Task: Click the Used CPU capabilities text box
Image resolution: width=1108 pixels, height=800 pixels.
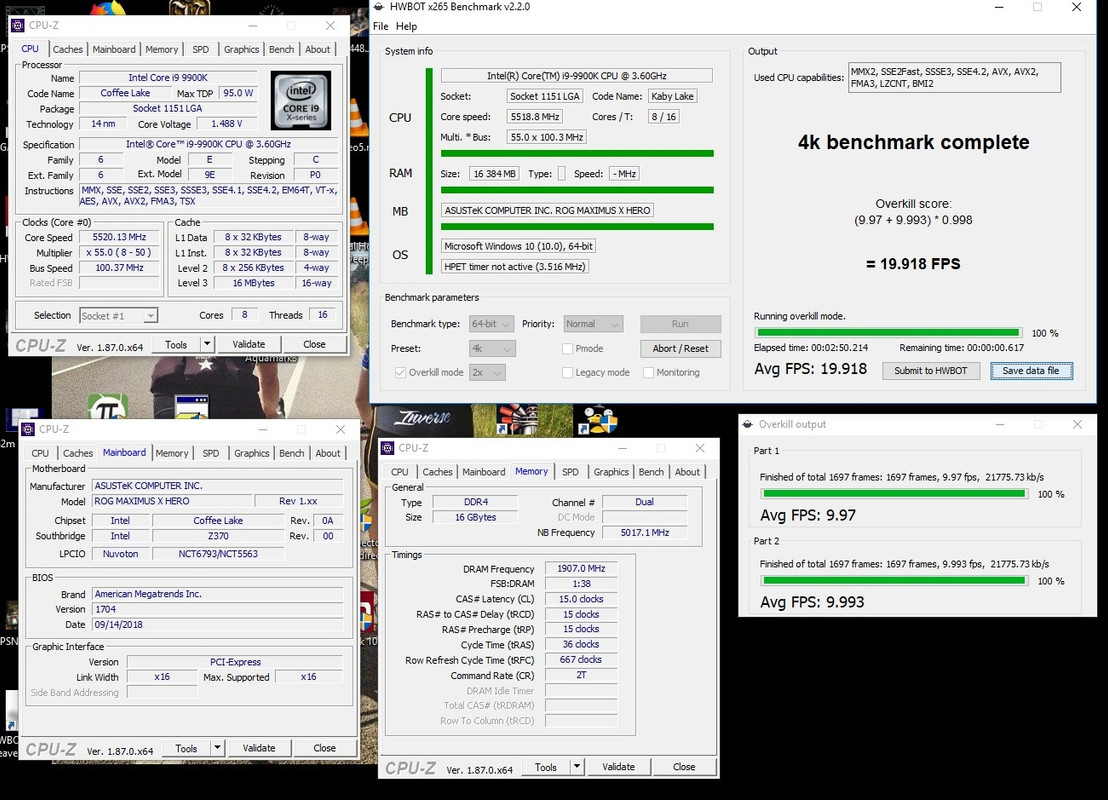Action: (x=954, y=78)
